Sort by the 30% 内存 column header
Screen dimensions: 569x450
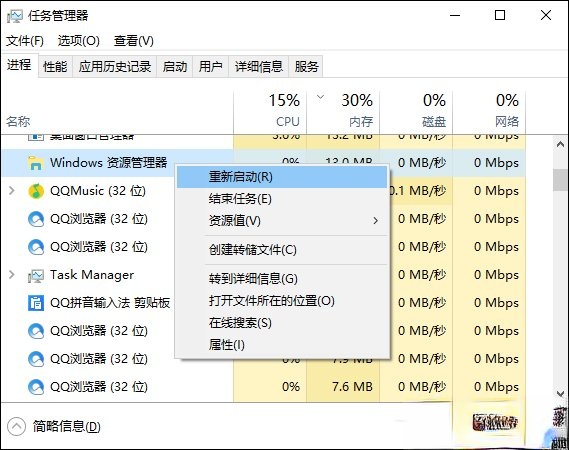tap(343, 112)
